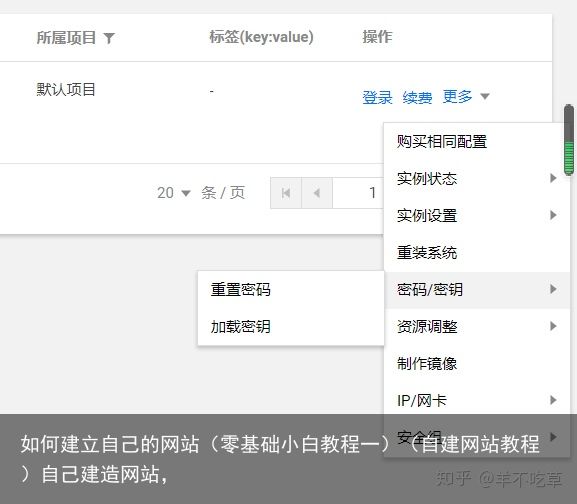Select 购买相同配置 from menu

(x=442, y=142)
